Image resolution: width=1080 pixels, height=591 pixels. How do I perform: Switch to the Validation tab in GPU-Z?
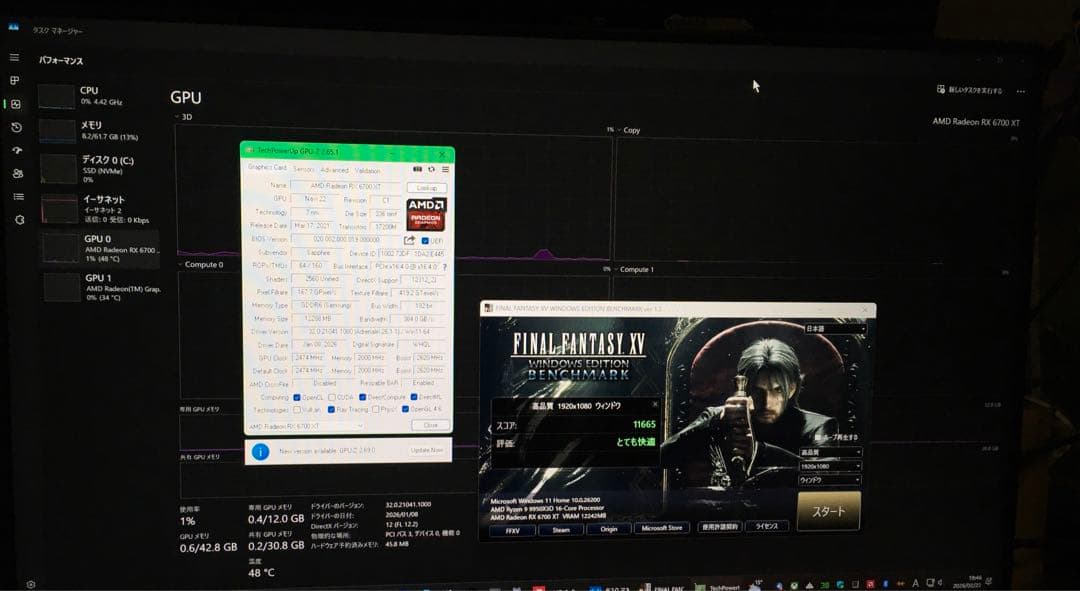pos(367,170)
